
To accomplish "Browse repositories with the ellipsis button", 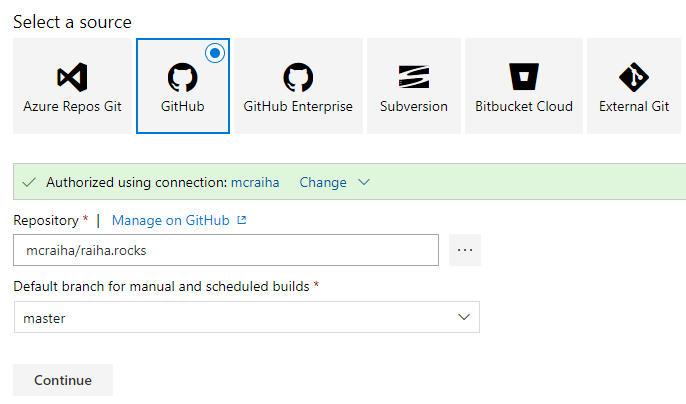I will click(465, 250).
